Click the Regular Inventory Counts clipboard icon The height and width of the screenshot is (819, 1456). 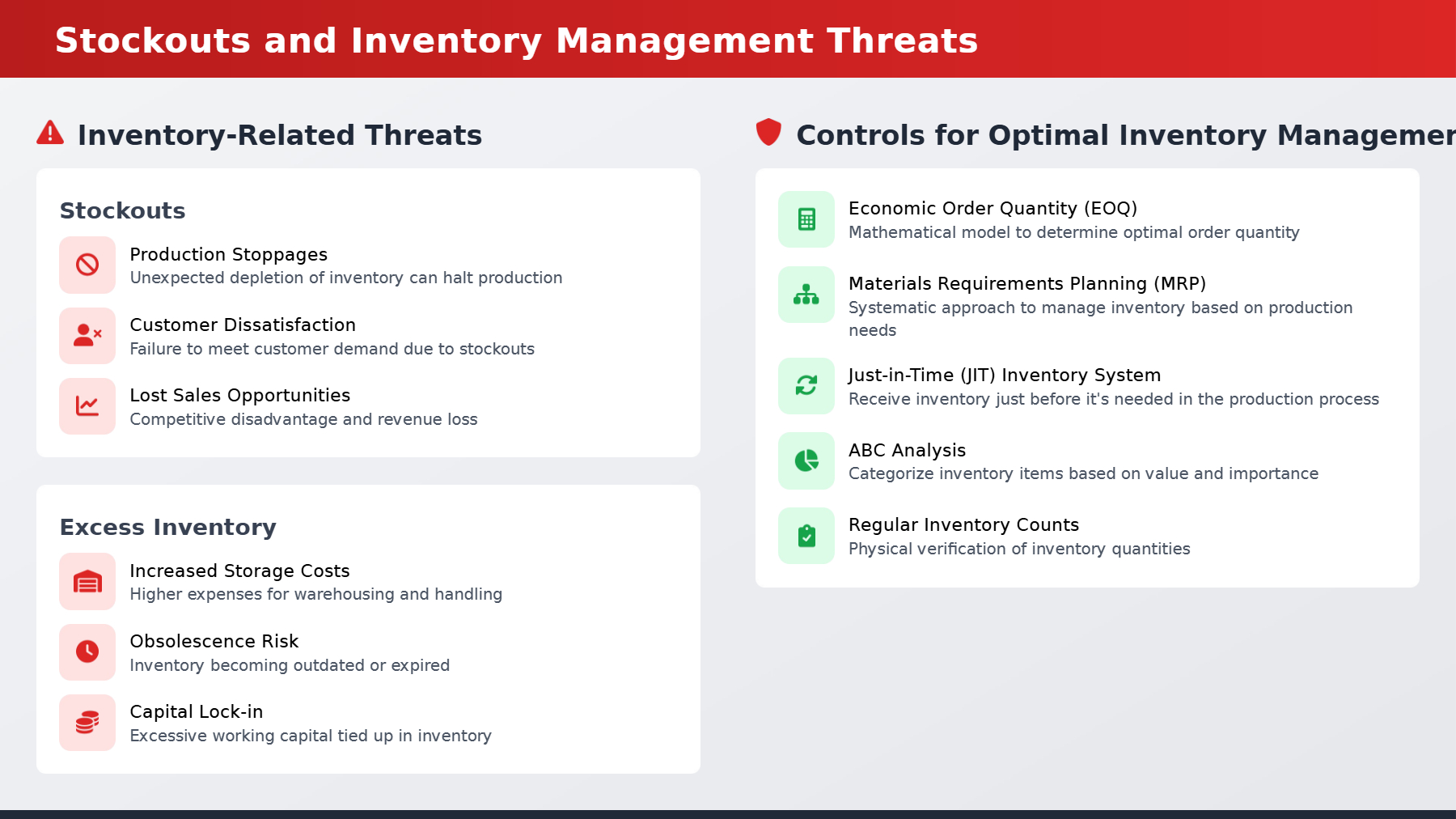[x=806, y=536]
